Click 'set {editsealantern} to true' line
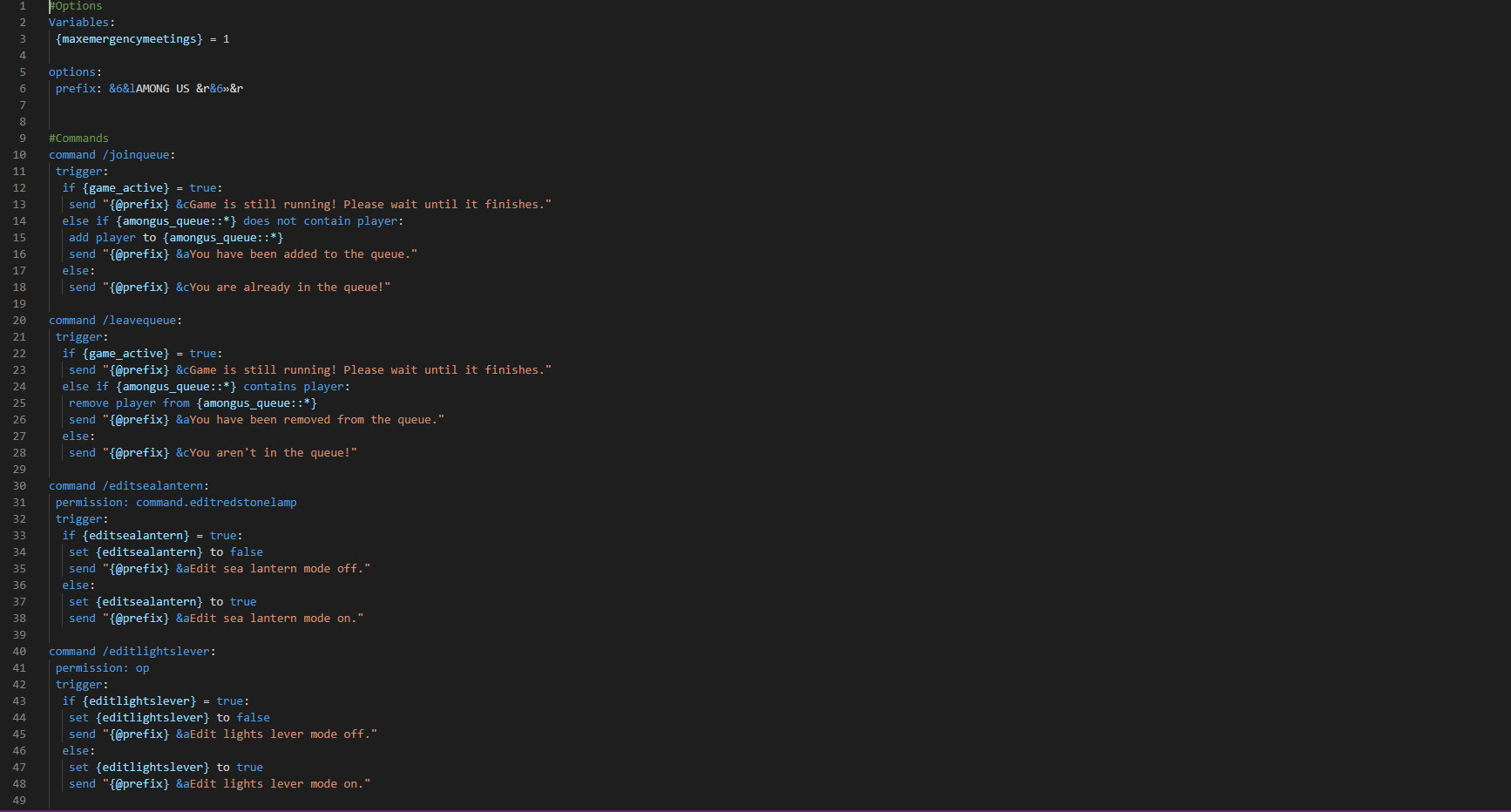This screenshot has height=812, width=1511. click(x=163, y=602)
